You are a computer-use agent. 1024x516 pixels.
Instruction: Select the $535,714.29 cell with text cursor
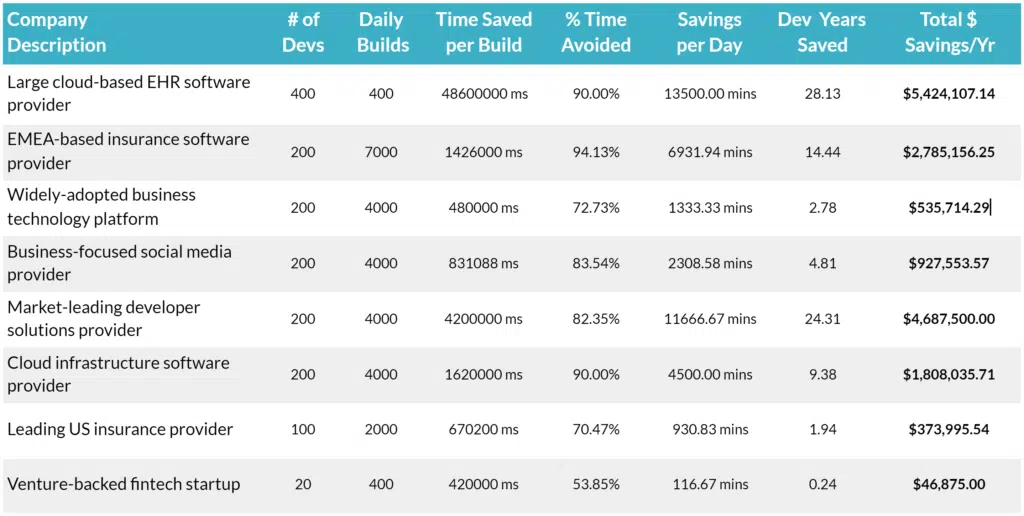pyautogui.click(x=949, y=208)
